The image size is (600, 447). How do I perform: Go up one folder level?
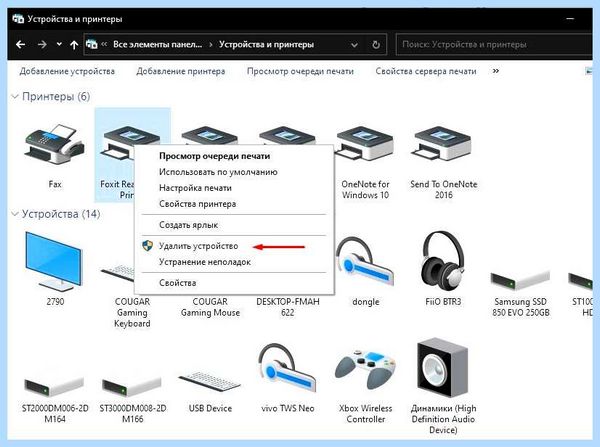74,45
